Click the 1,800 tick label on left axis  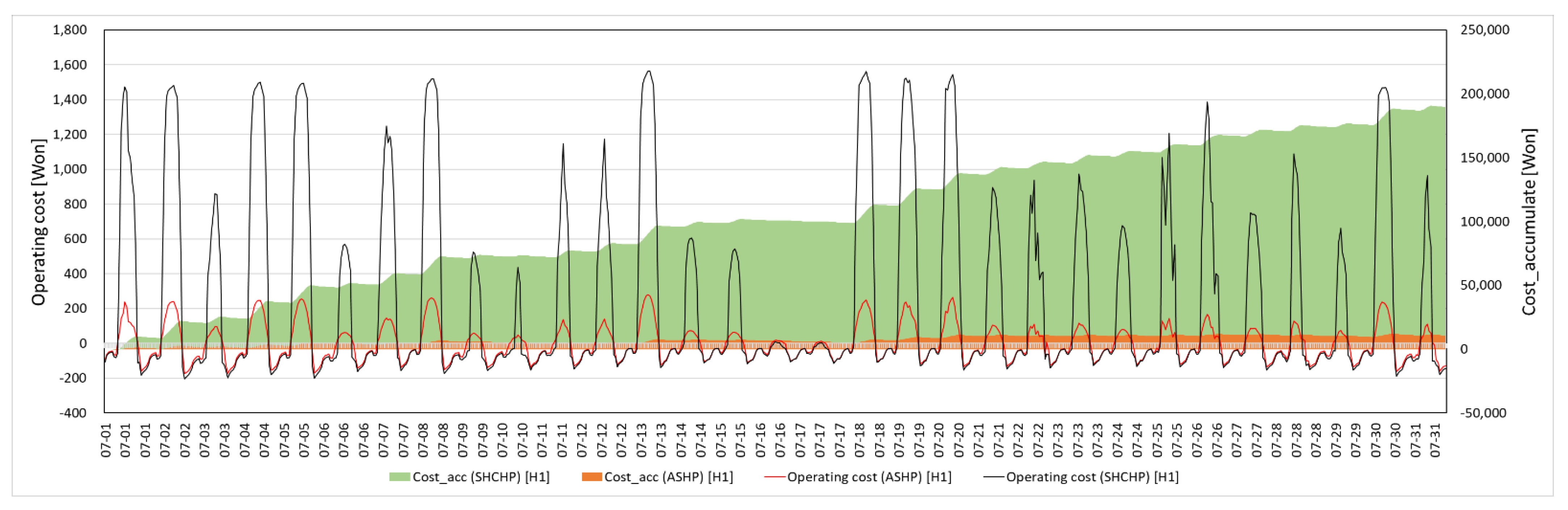coord(70,30)
